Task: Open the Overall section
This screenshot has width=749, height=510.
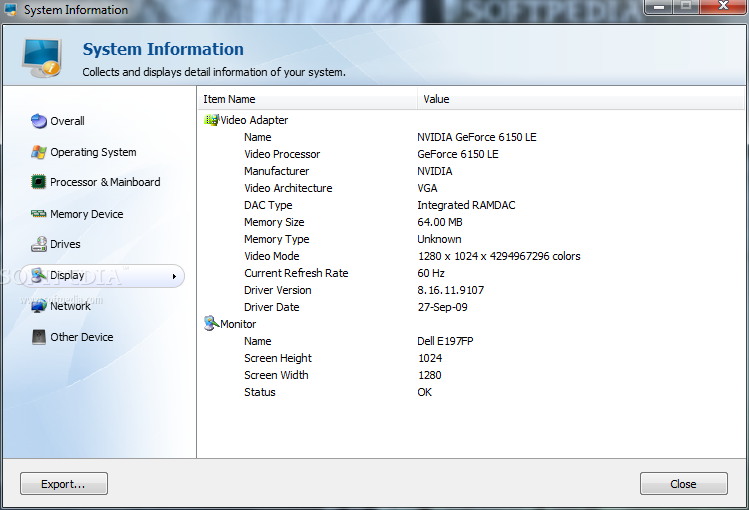Action: [x=67, y=121]
